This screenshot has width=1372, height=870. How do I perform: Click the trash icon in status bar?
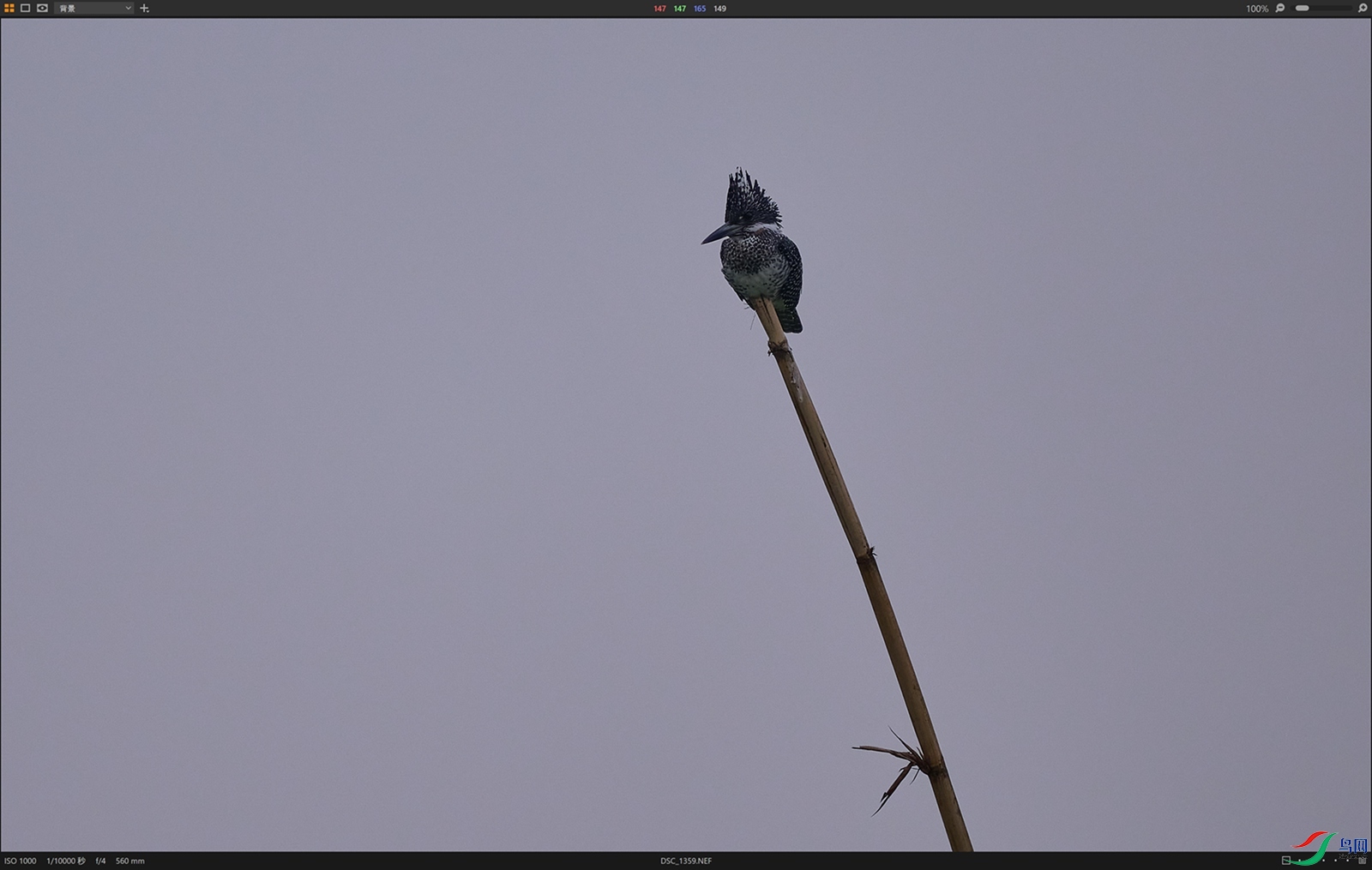click(1362, 860)
